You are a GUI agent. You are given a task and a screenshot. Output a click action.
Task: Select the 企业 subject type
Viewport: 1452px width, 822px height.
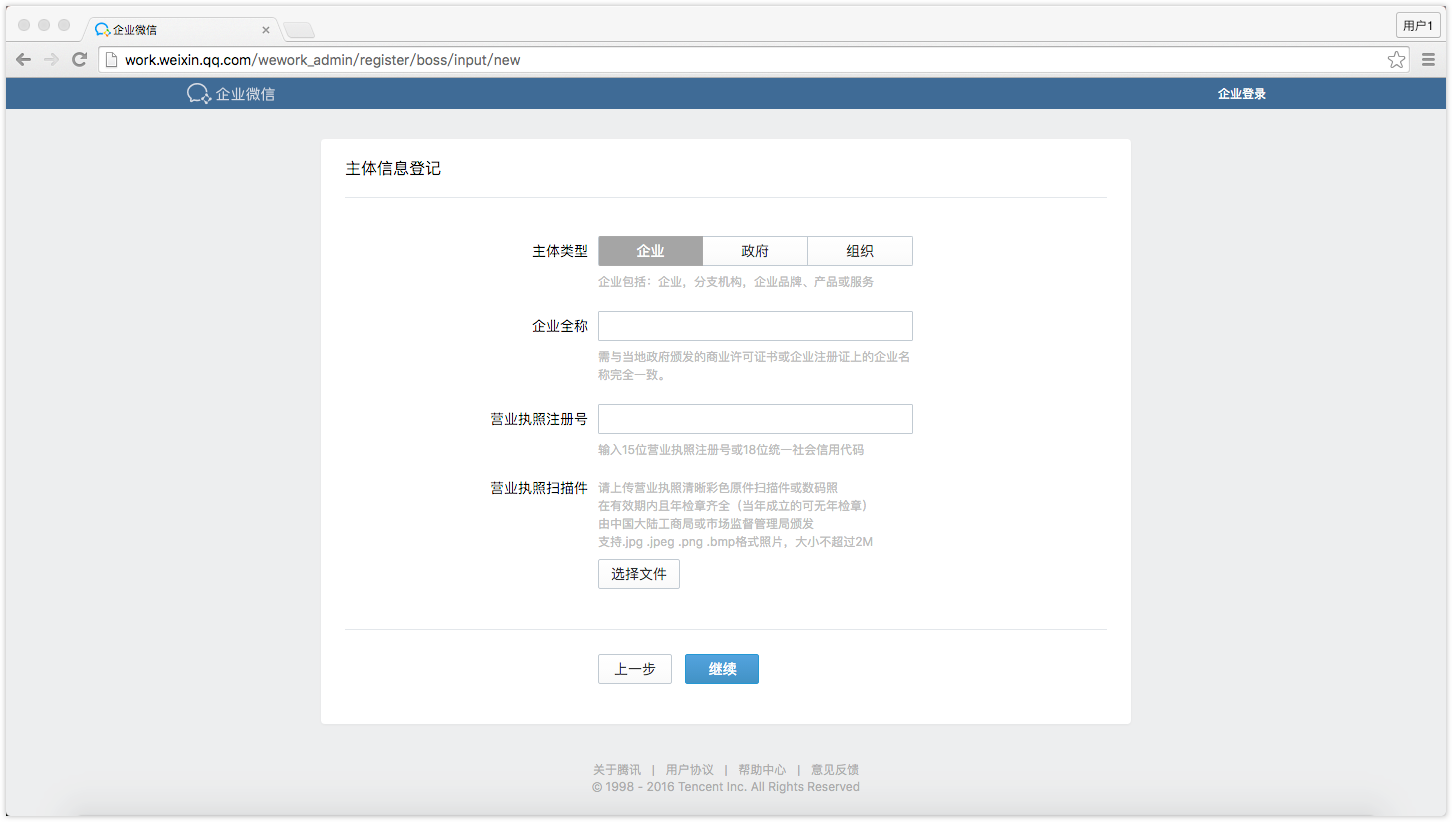650,250
